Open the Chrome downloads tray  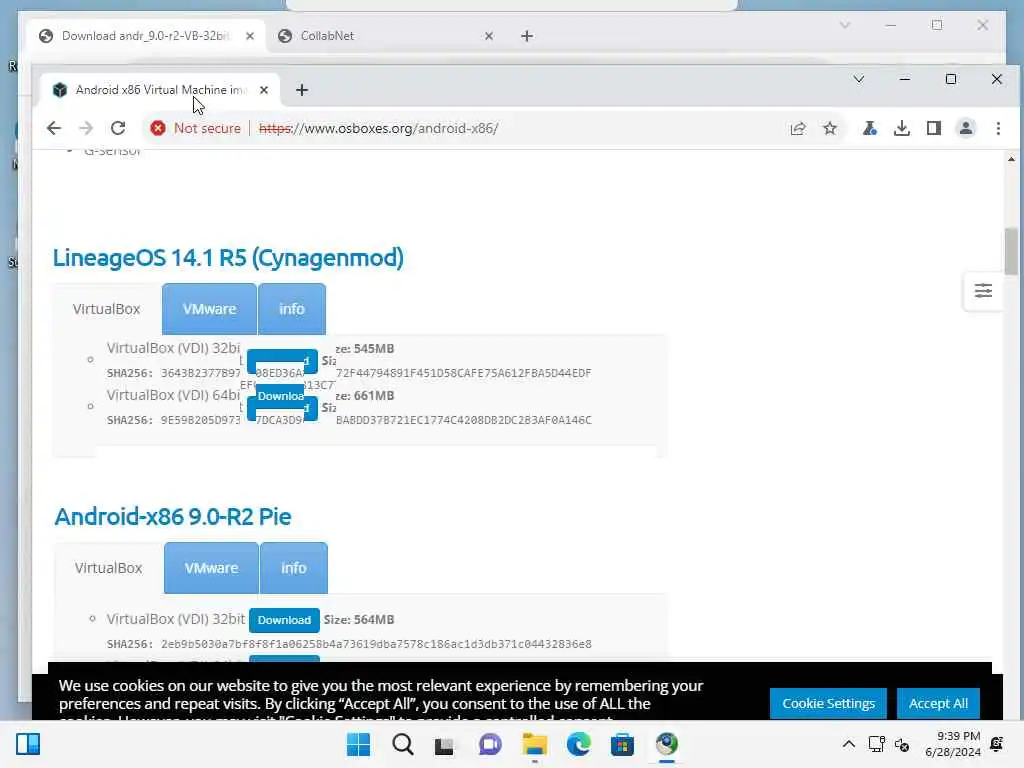(x=902, y=129)
